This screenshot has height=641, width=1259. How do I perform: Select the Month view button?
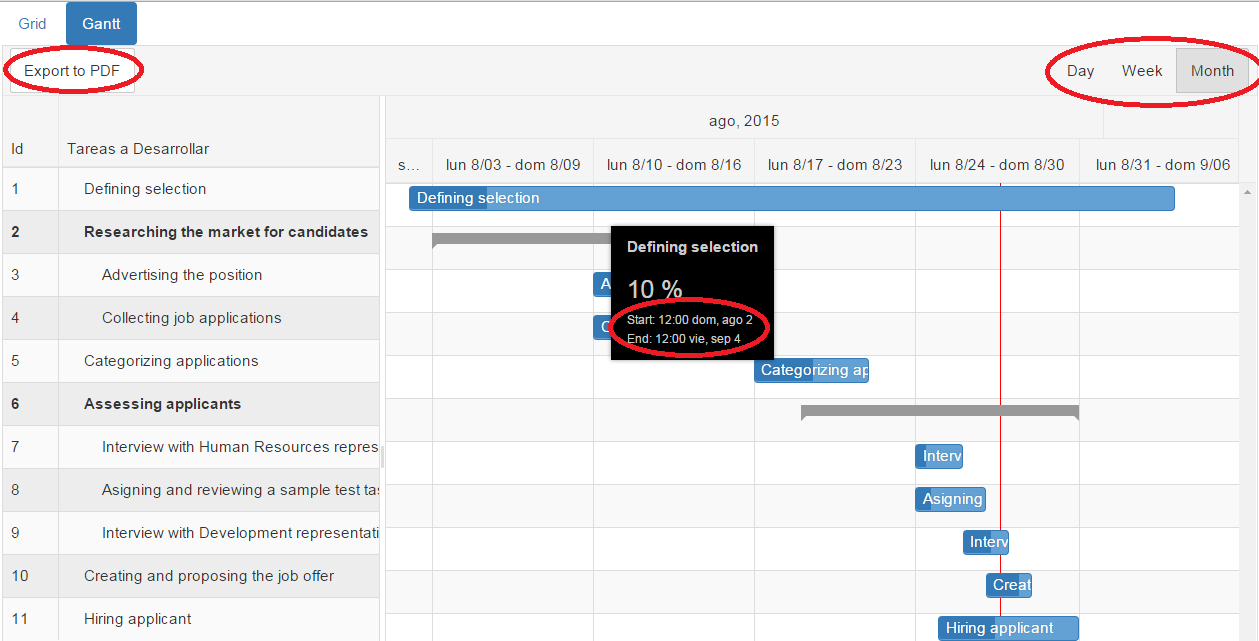point(1212,71)
